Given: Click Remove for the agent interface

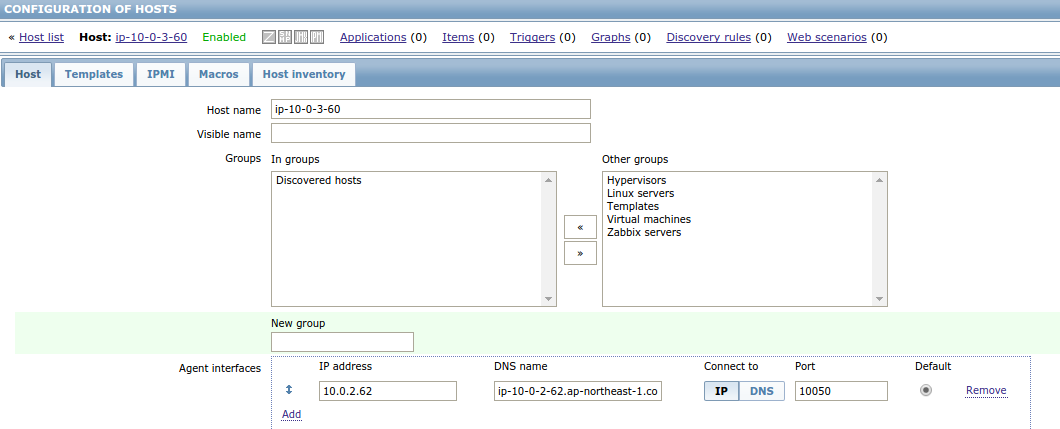Looking at the screenshot, I should click(x=986, y=390).
